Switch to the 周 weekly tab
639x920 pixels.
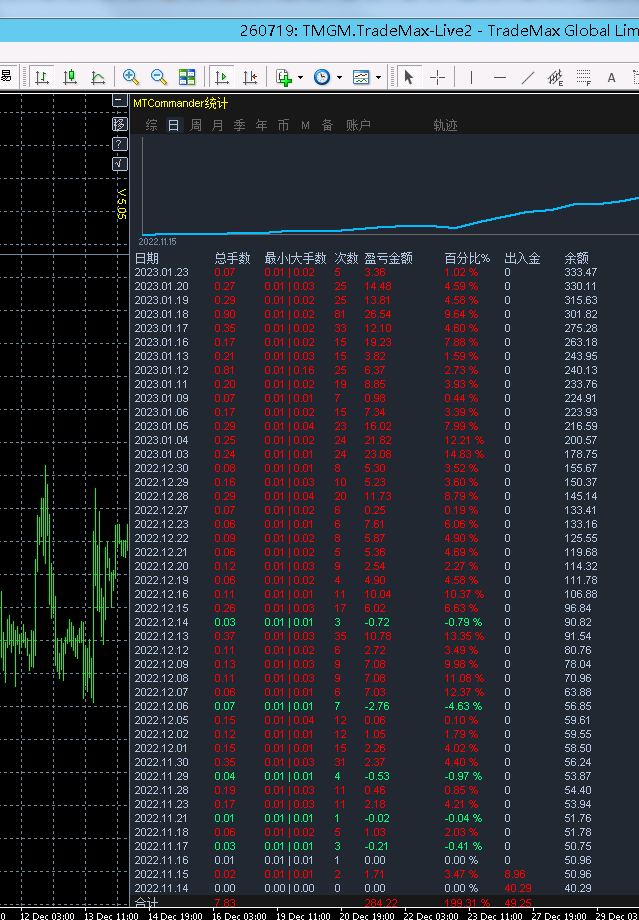195,125
